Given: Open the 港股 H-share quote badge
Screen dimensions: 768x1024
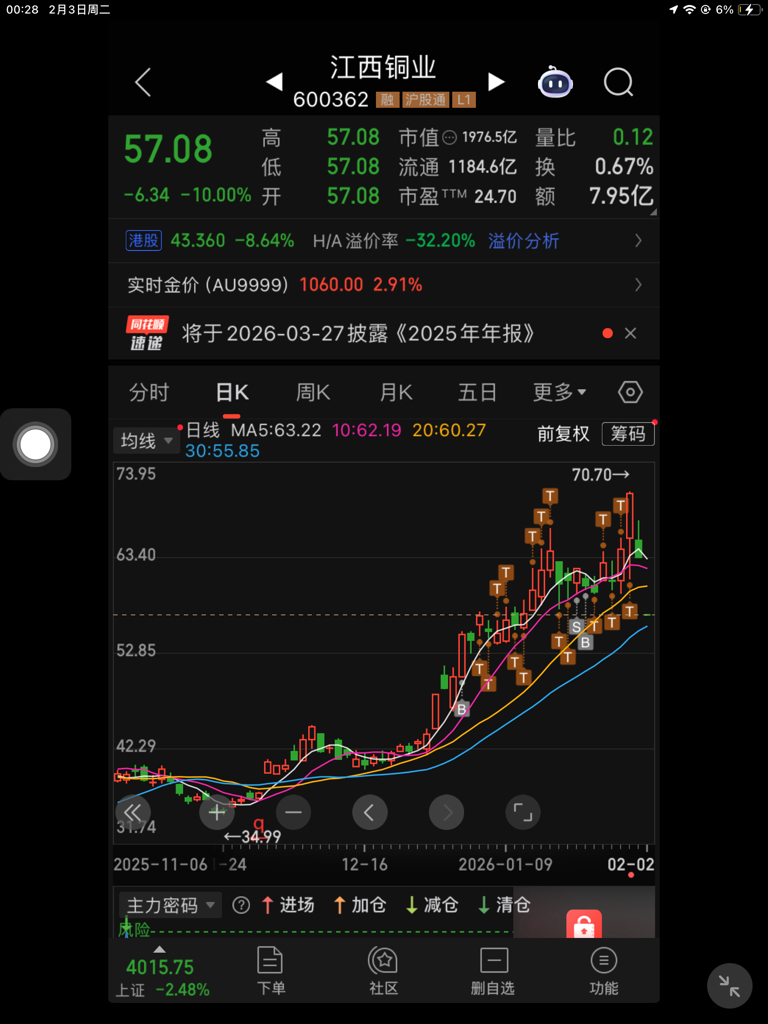Looking at the screenshot, I should pos(143,241).
